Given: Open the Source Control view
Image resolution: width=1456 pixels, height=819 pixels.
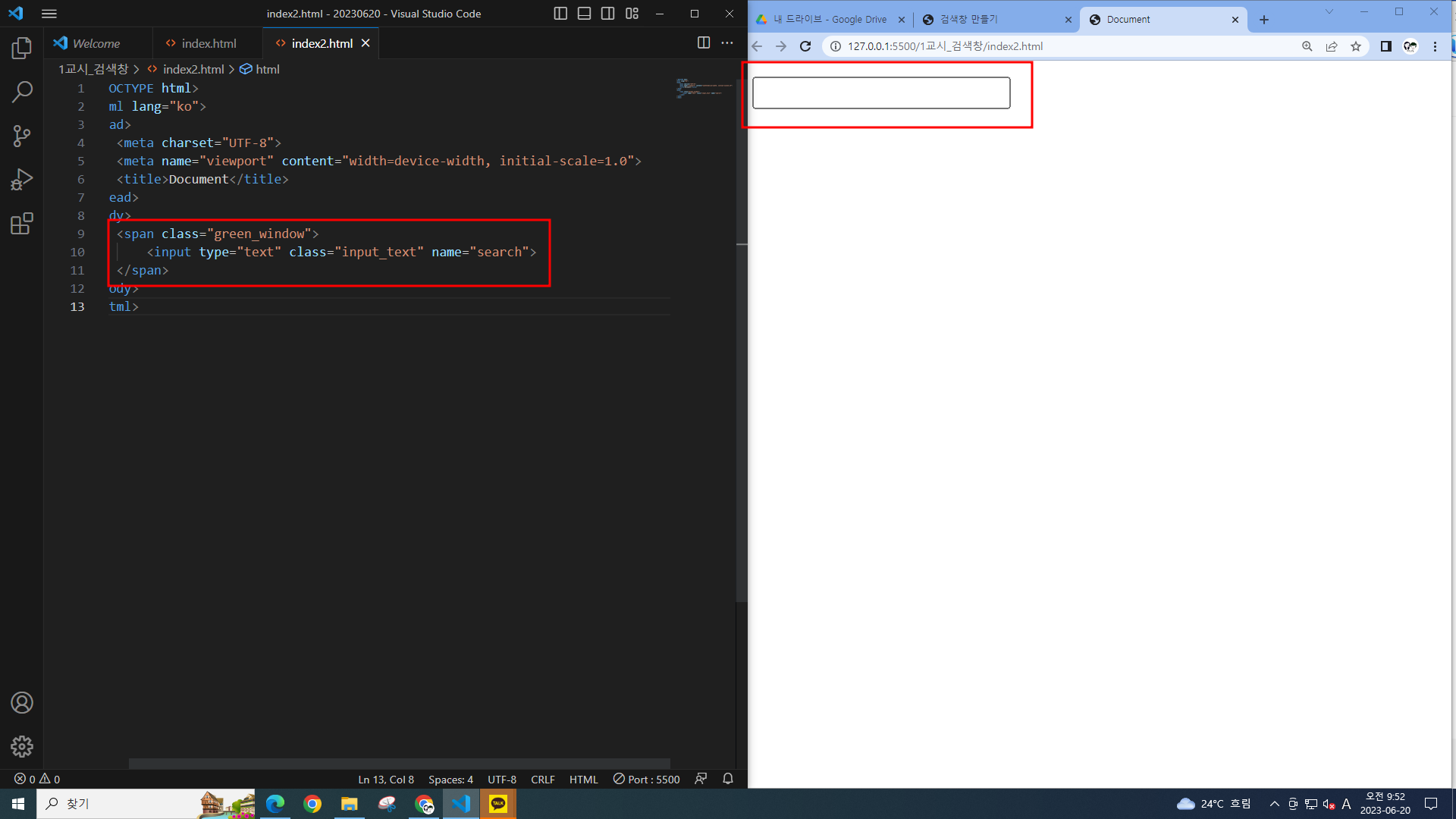Looking at the screenshot, I should click(22, 136).
